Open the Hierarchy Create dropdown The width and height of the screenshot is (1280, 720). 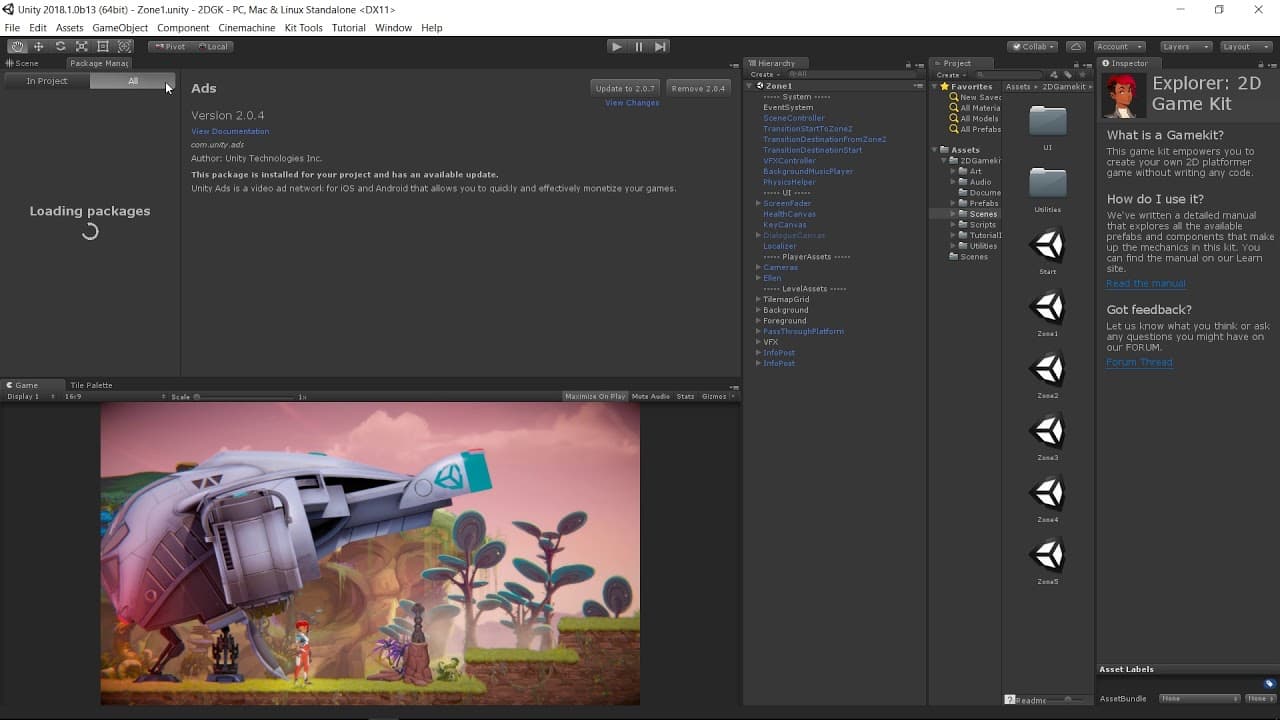(x=764, y=74)
